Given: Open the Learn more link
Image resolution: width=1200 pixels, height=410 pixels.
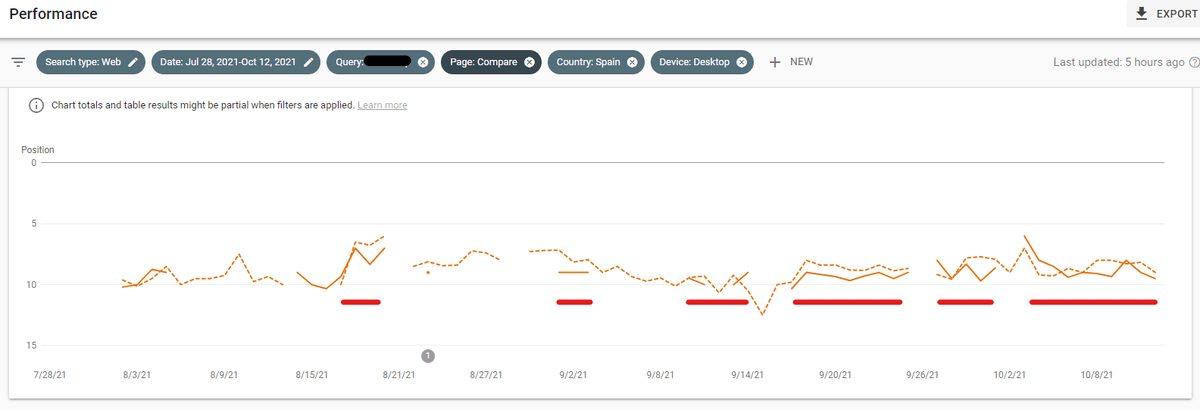Looking at the screenshot, I should (382, 105).
